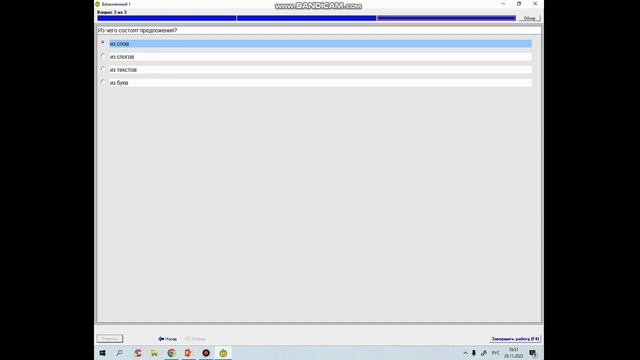
Task: Click the "из слогов" answer text
Action: click(x=122, y=57)
